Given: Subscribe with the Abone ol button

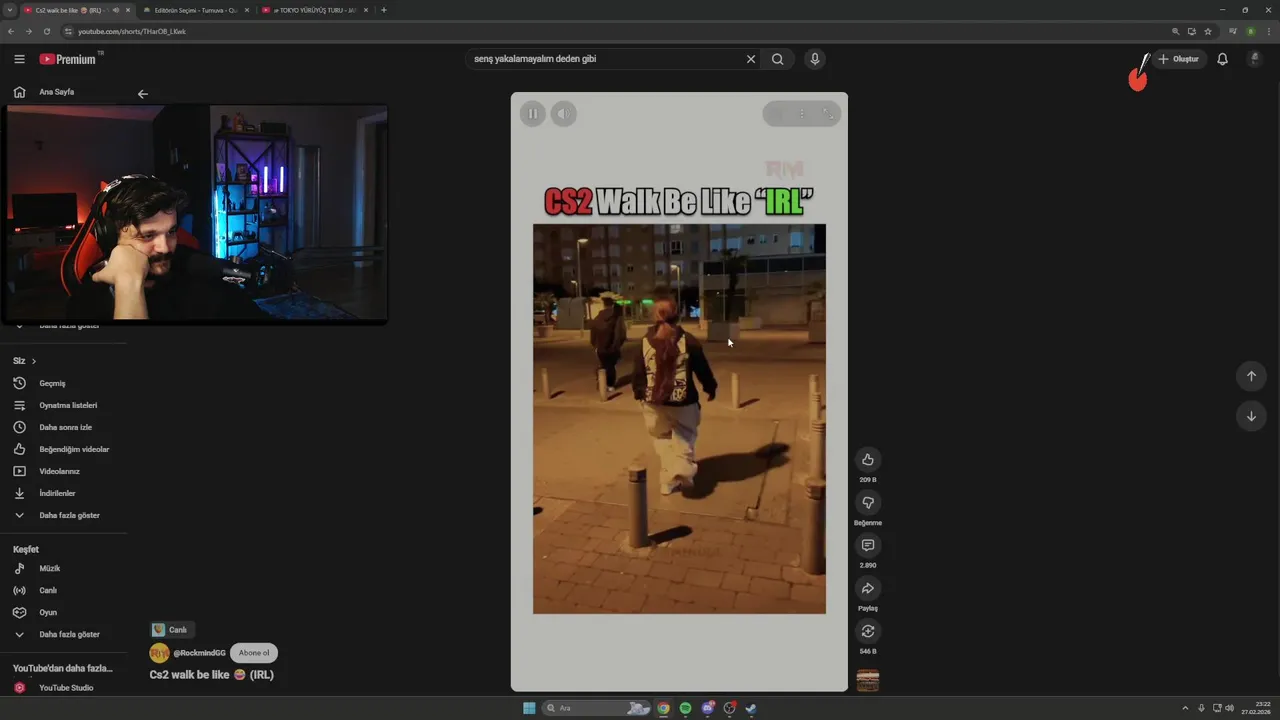Looking at the screenshot, I should coord(254,653).
